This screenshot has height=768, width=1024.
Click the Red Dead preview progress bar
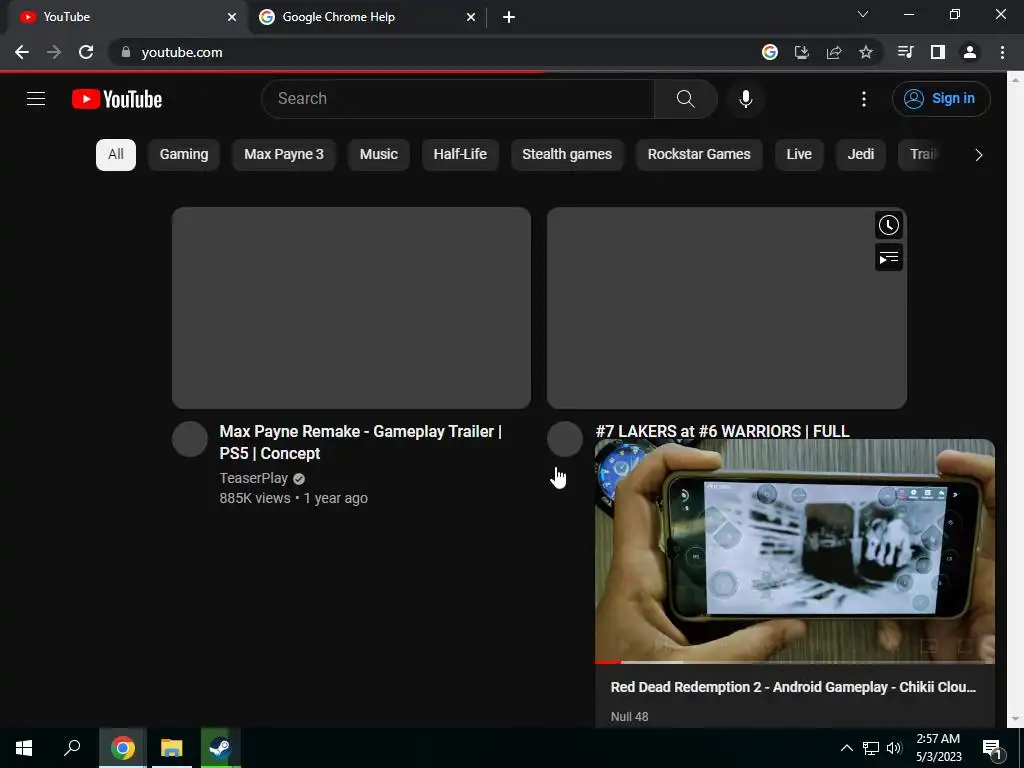pyautogui.click(x=795, y=662)
